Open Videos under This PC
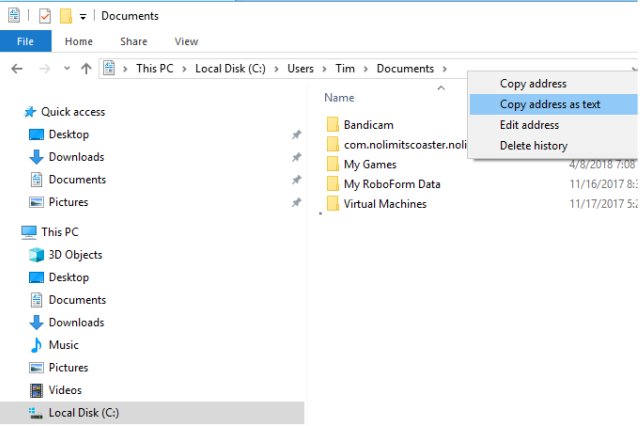 (x=65, y=390)
